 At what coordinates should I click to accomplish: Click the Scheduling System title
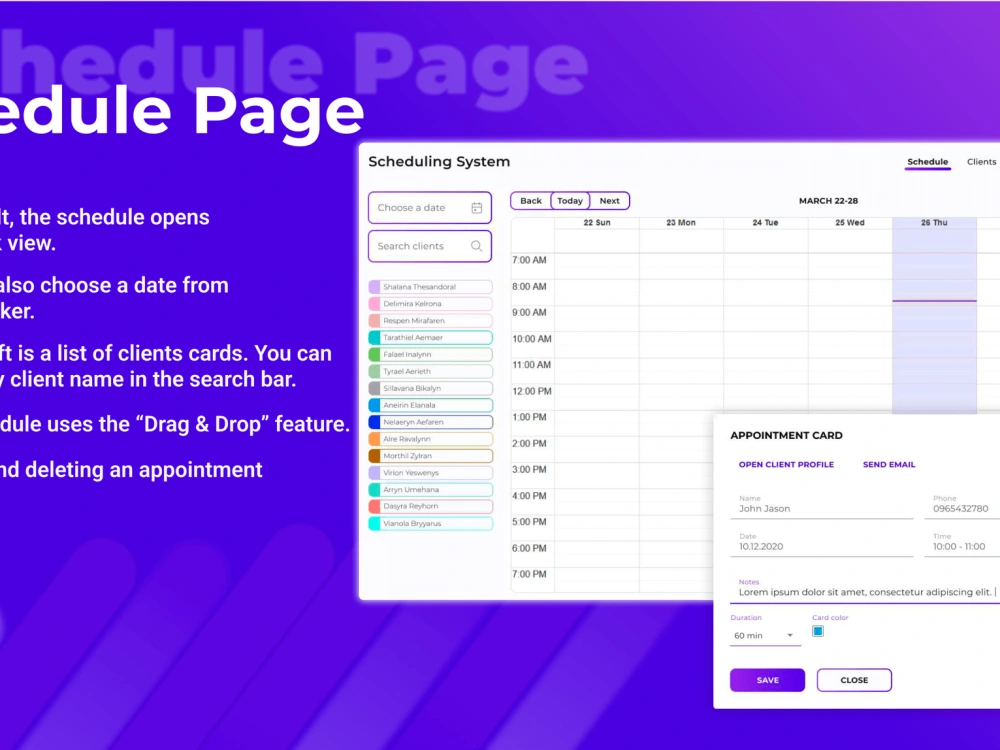pos(439,162)
